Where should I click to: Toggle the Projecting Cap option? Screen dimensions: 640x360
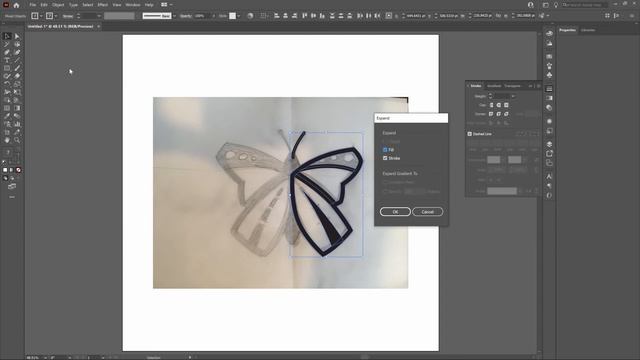tap(506, 105)
